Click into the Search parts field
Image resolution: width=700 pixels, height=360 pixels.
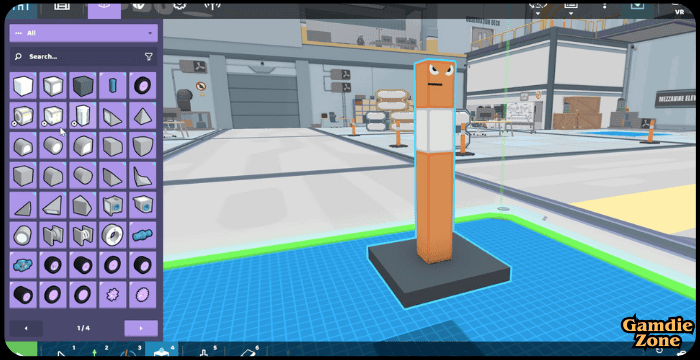83,57
